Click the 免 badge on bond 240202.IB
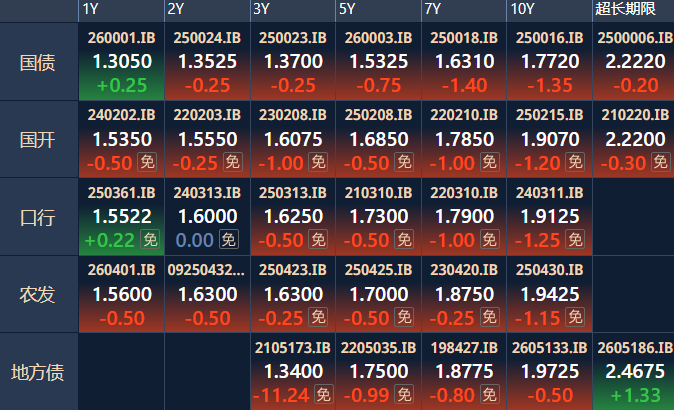This screenshot has width=674, height=410. click(148, 162)
